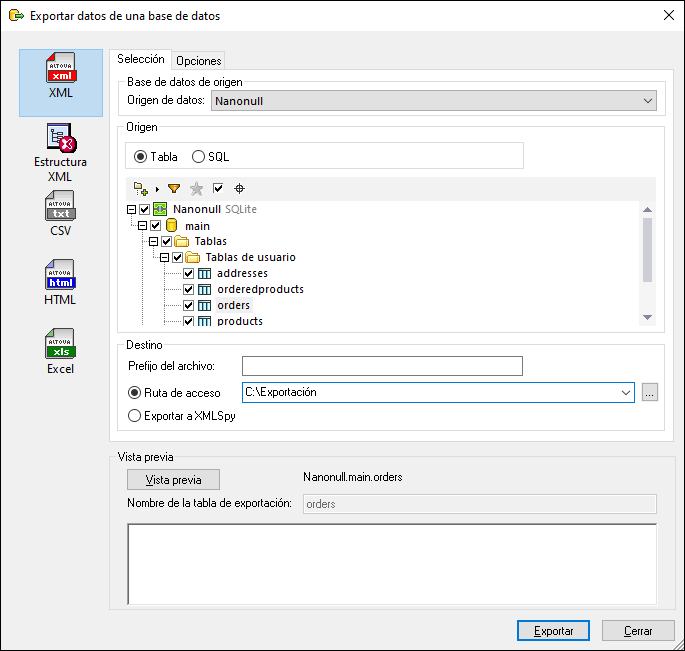Select the SQL radio button
Viewport: 685px width, 651px height.
point(198,156)
